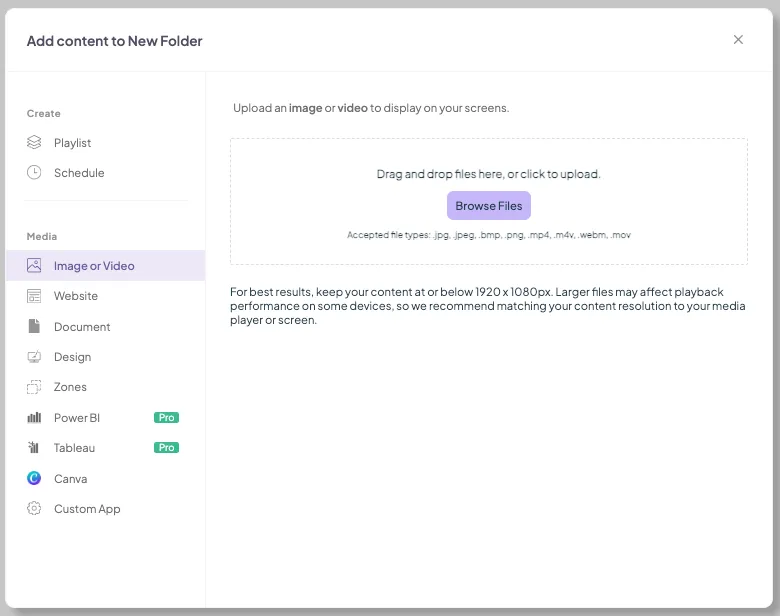The width and height of the screenshot is (780, 616).
Task: Click the 'Upload an image or video' instruction text
Action: [371, 108]
